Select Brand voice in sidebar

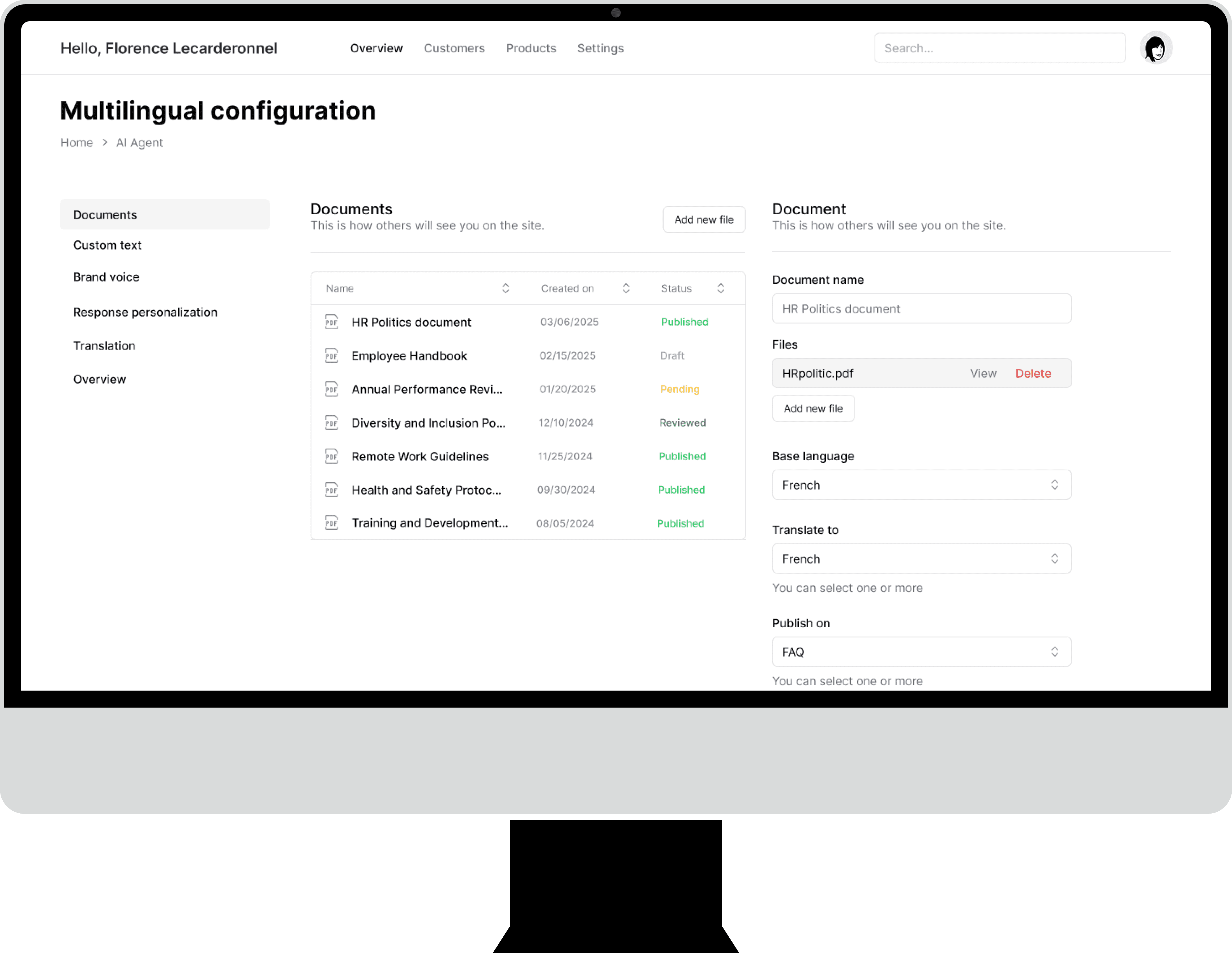106,277
